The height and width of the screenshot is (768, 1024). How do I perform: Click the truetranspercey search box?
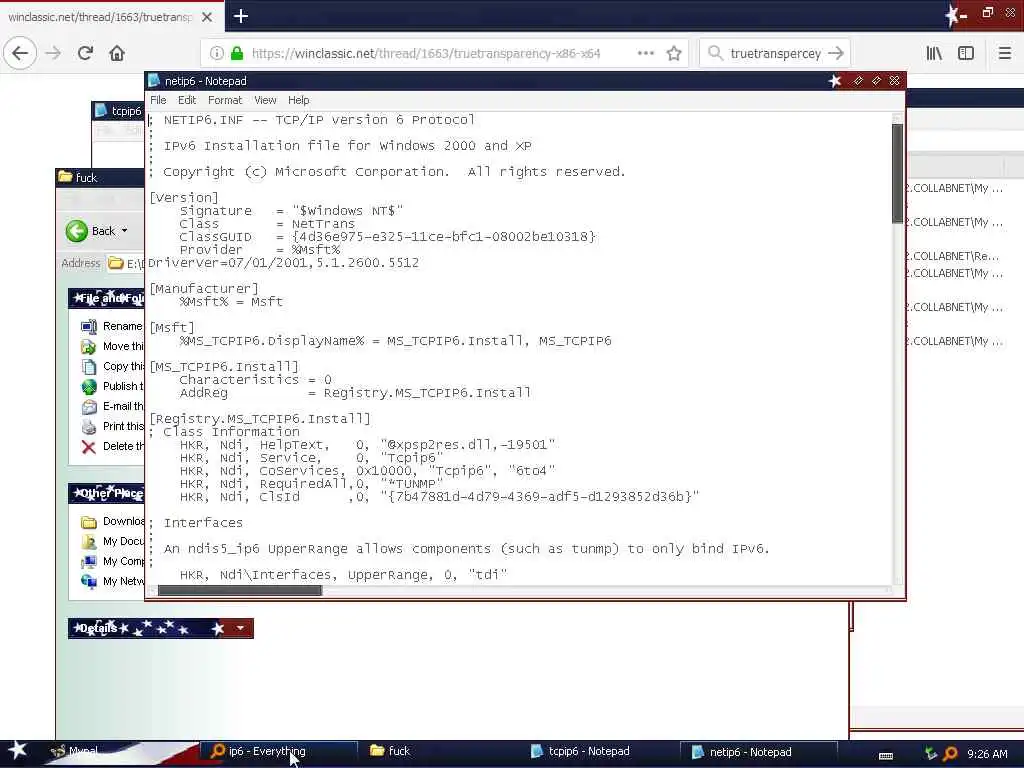pos(775,54)
